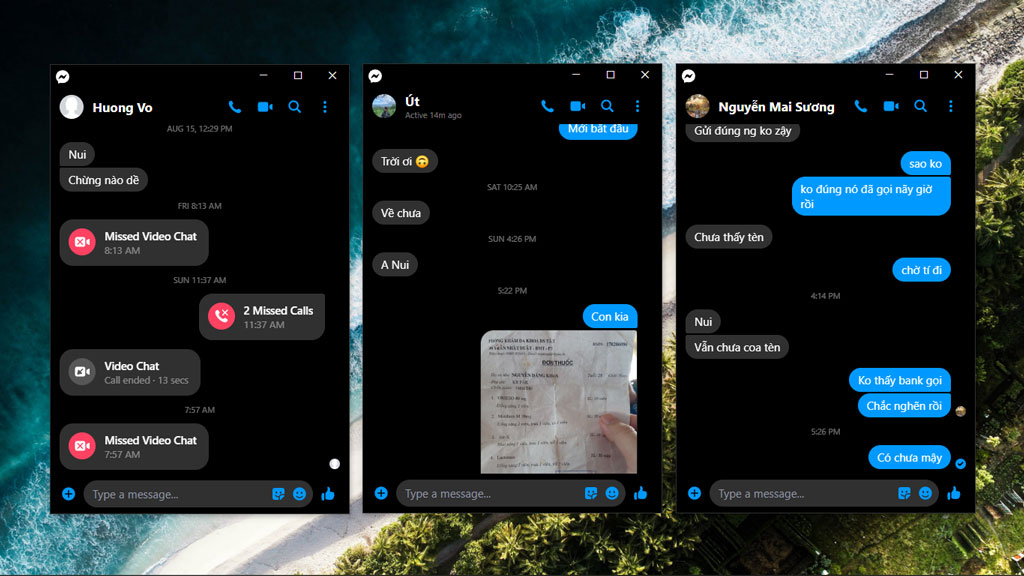Screen dimensions: 1024x576
Task: Click the Missed Video Chat entry from 7:57 AM
Action: (x=133, y=445)
